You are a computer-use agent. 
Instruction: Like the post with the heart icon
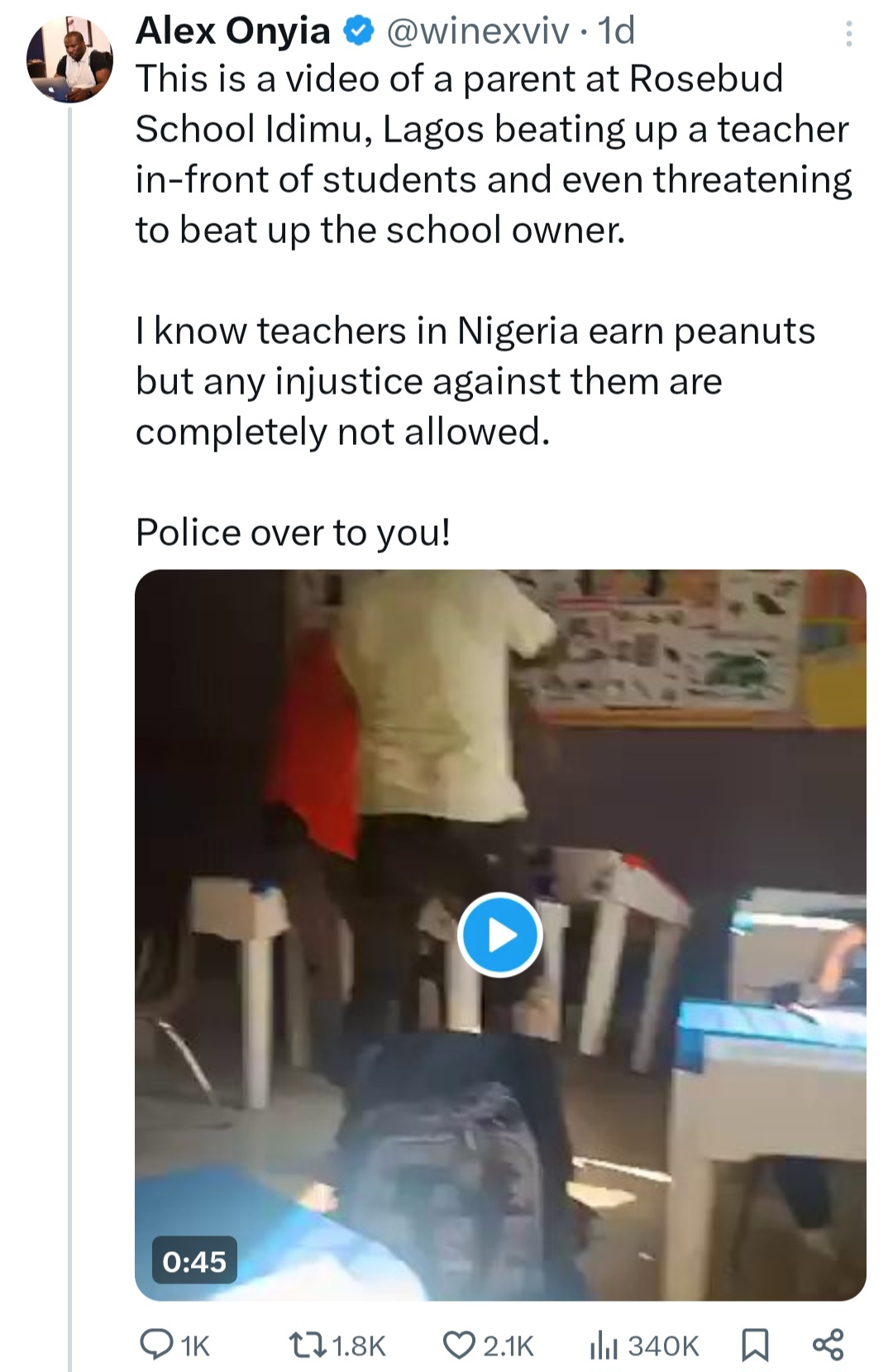click(x=459, y=1345)
